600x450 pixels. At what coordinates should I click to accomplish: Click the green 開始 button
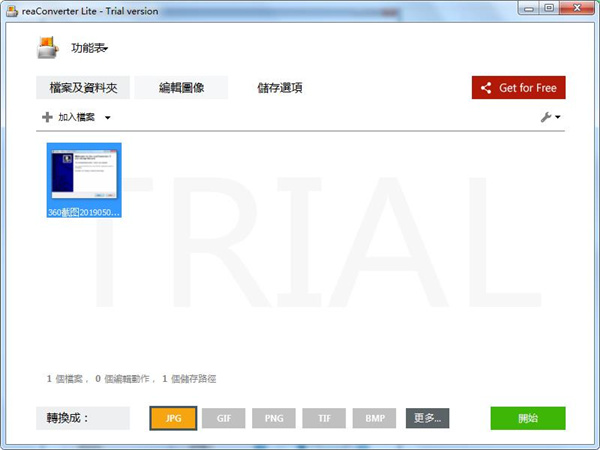528,418
